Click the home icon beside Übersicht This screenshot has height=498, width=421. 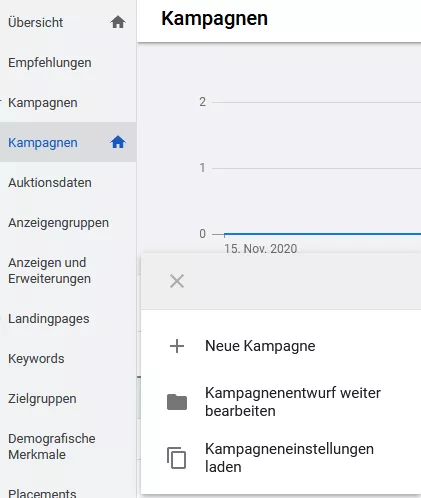[118, 22]
